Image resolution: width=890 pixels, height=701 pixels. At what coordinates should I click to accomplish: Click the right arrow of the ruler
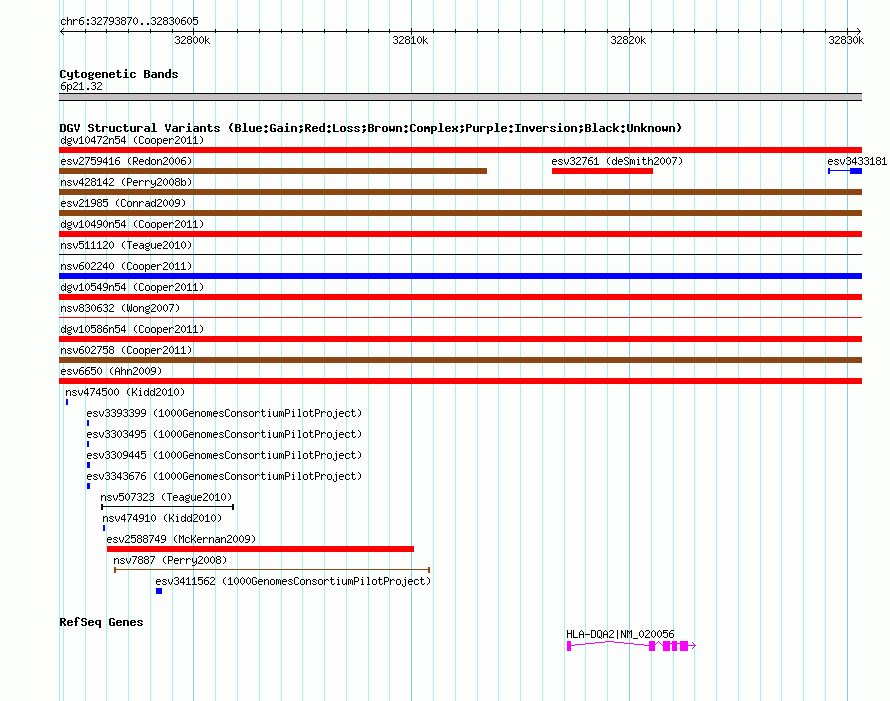pyautogui.click(x=858, y=31)
